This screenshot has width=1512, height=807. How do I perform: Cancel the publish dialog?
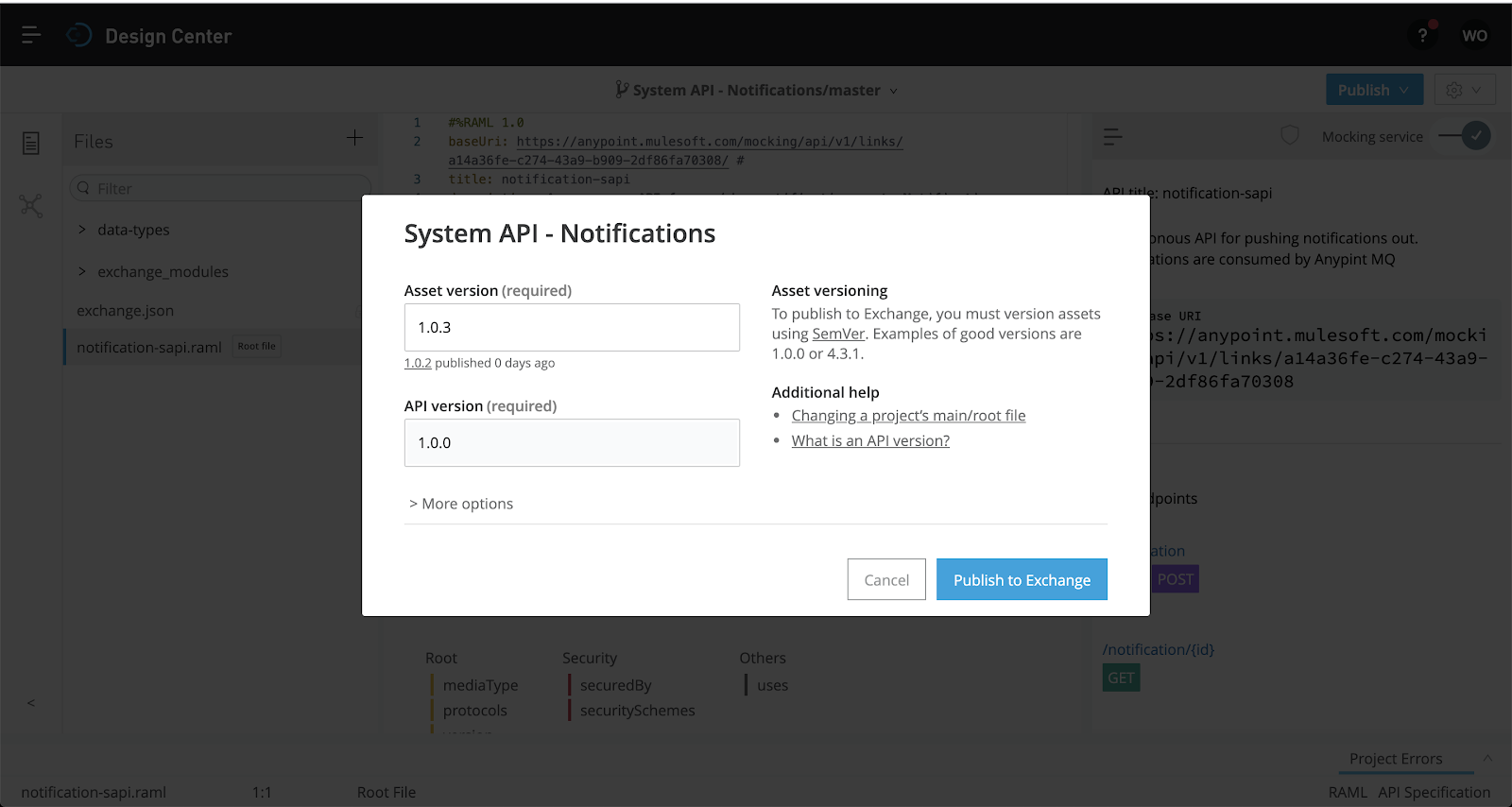(x=885, y=579)
